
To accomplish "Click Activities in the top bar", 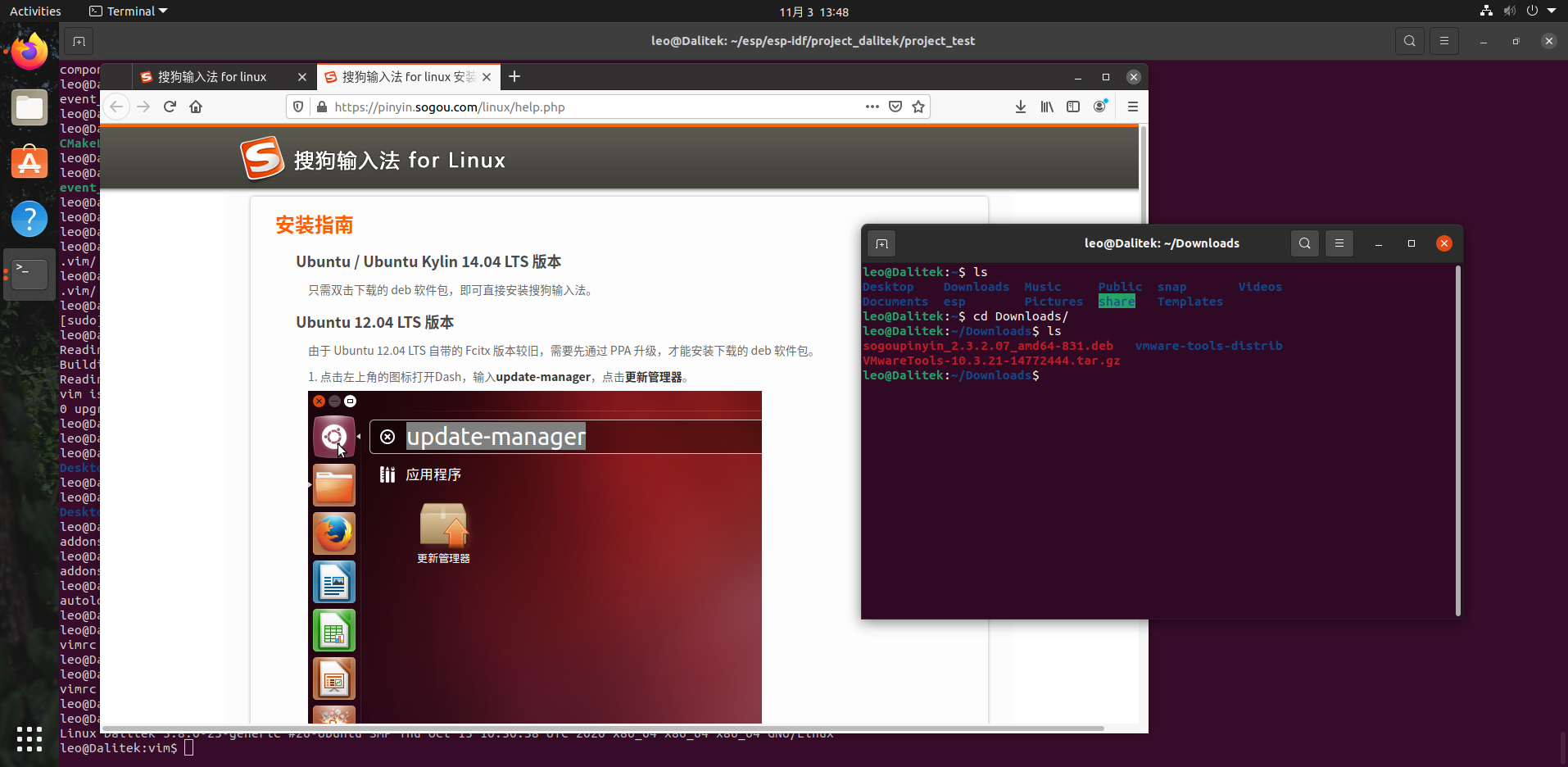I will point(35,11).
